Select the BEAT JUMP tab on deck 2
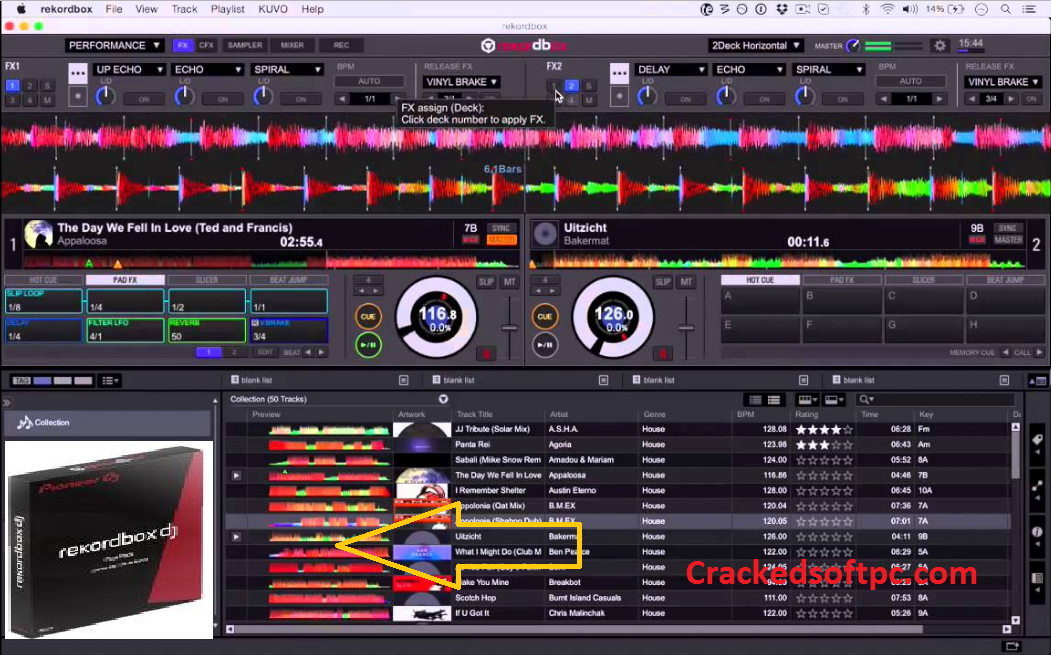 (x=1004, y=280)
